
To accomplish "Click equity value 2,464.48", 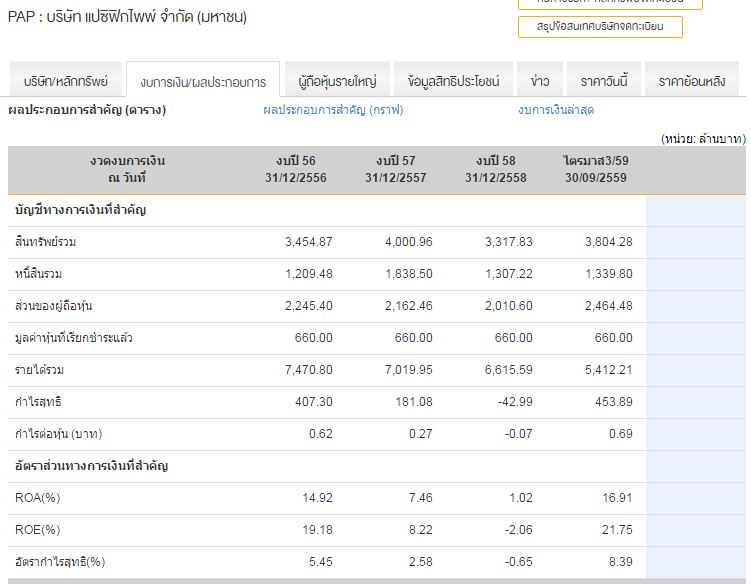I will point(609,306).
